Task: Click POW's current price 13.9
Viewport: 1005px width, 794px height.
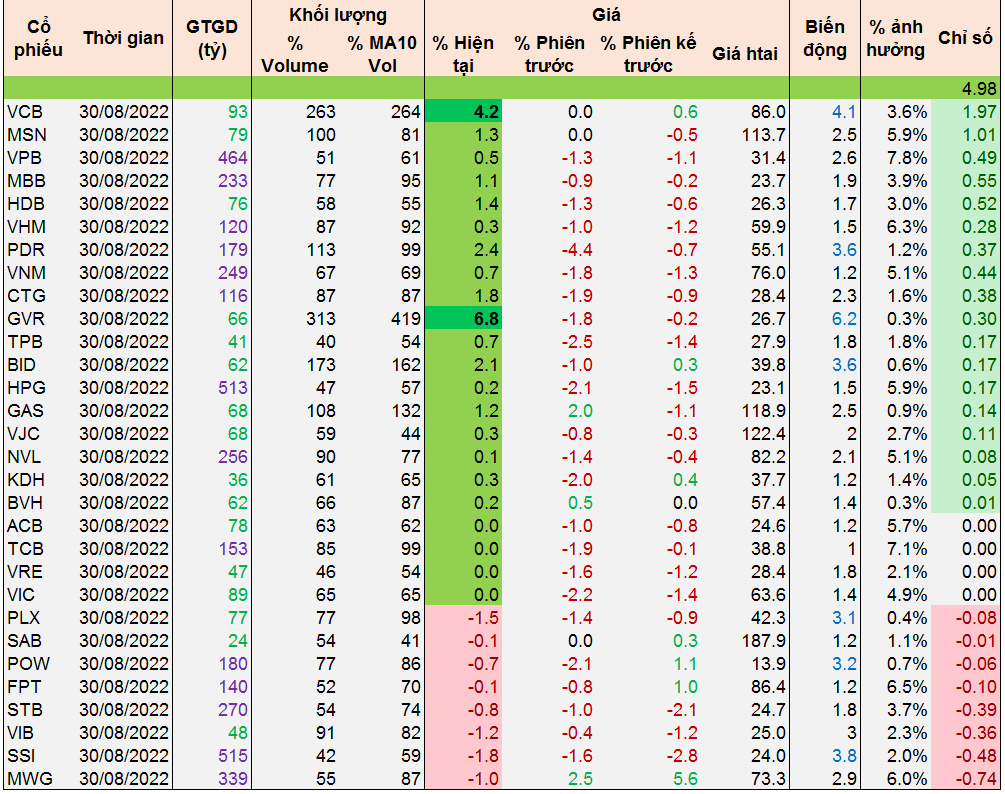Action: click(768, 664)
